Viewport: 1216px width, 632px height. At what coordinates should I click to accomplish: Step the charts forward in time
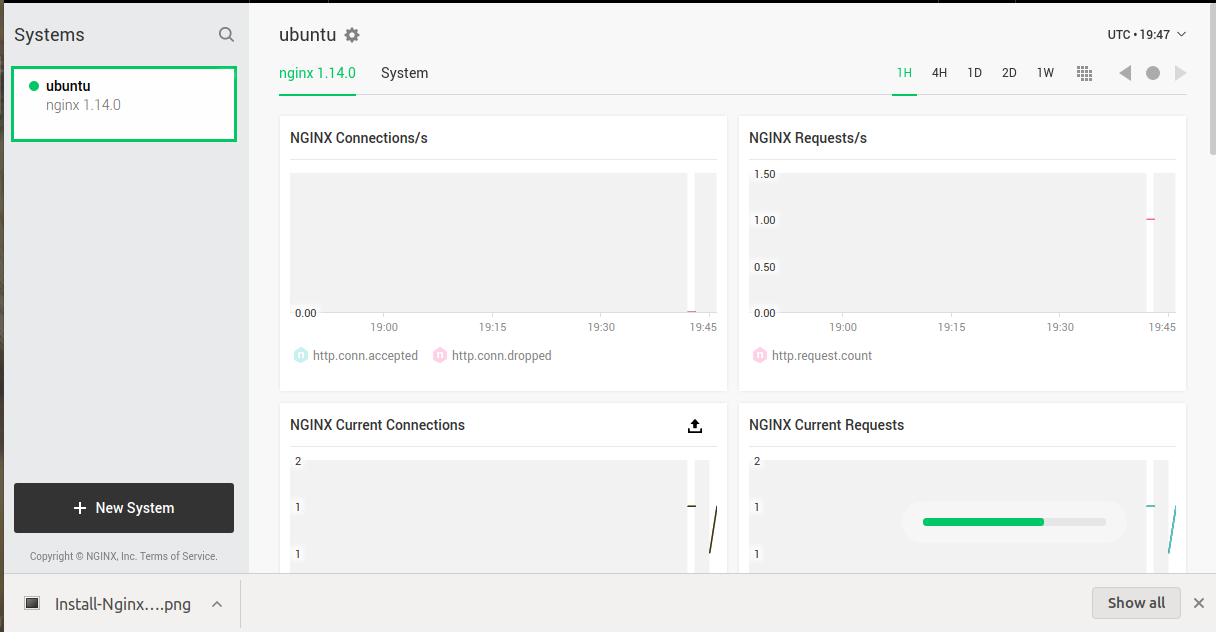click(1181, 72)
